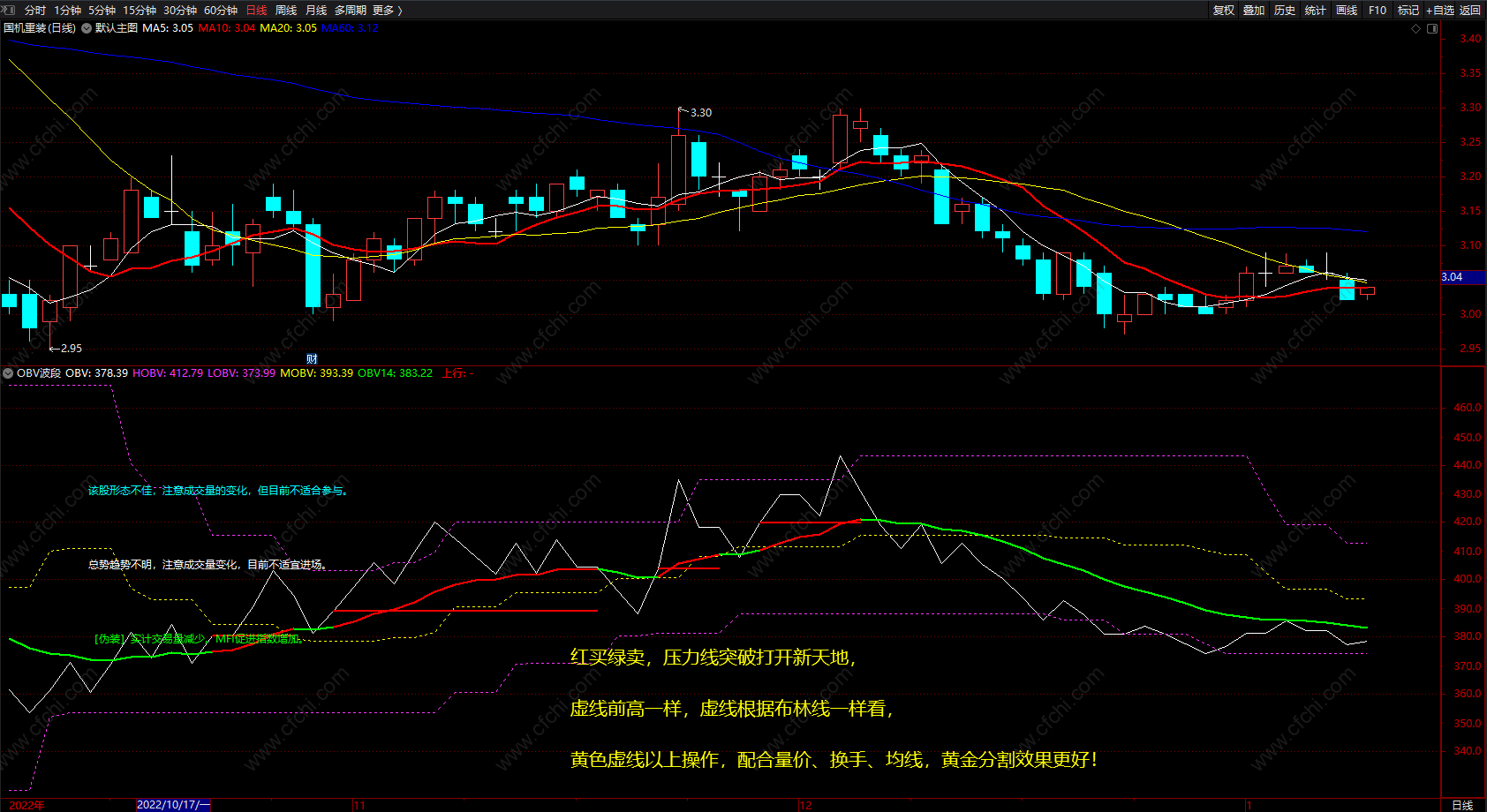
Task: Click the 3.30 high price annotation
Action: click(701, 113)
